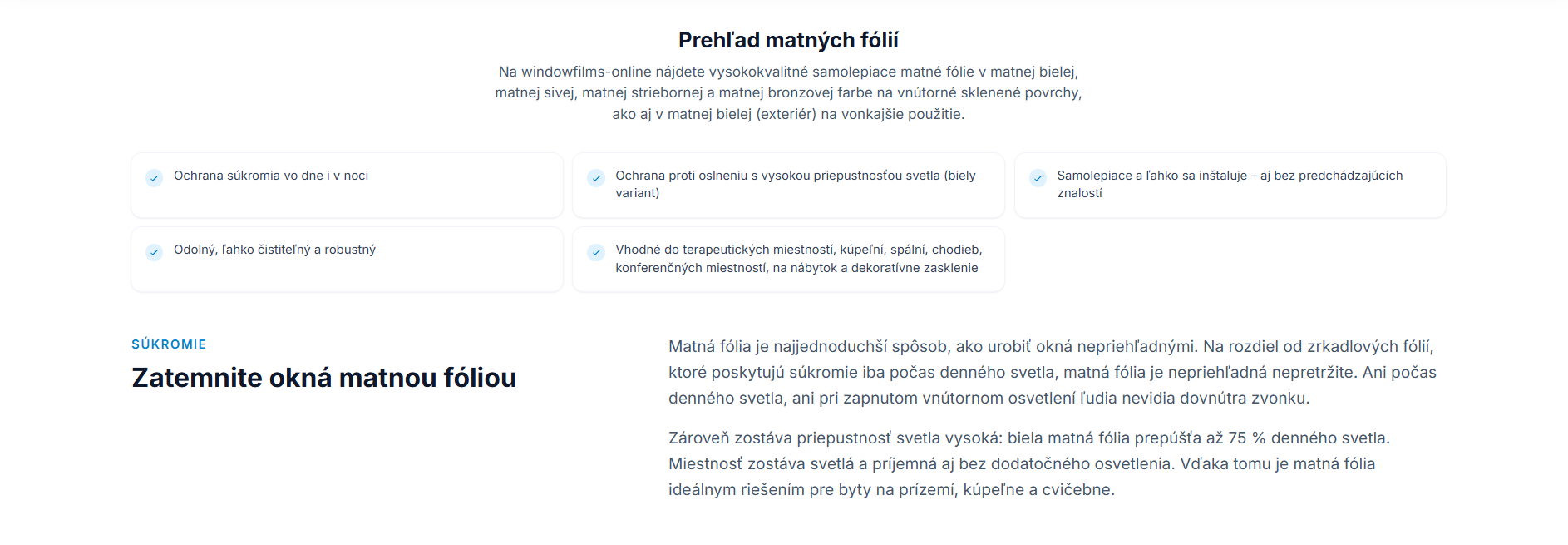Image resolution: width=1568 pixels, height=545 pixels.
Task: Click the blue 'SÚKROMIE' section label
Action: click(169, 344)
